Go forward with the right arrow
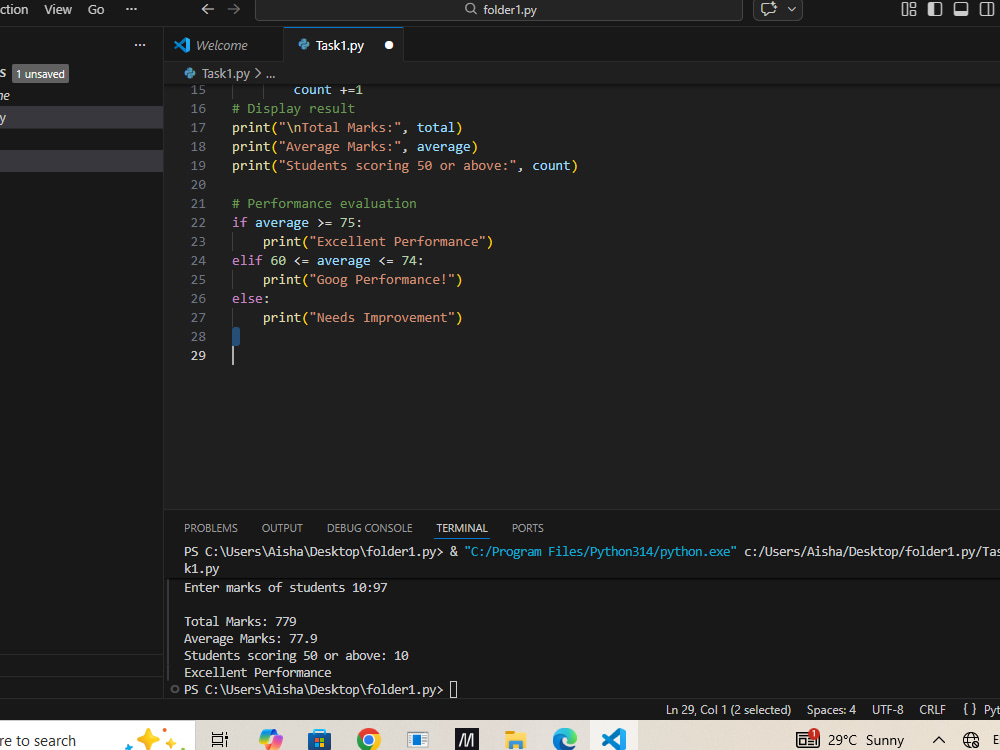Viewport: 1000px width, 750px height. (234, 9)
